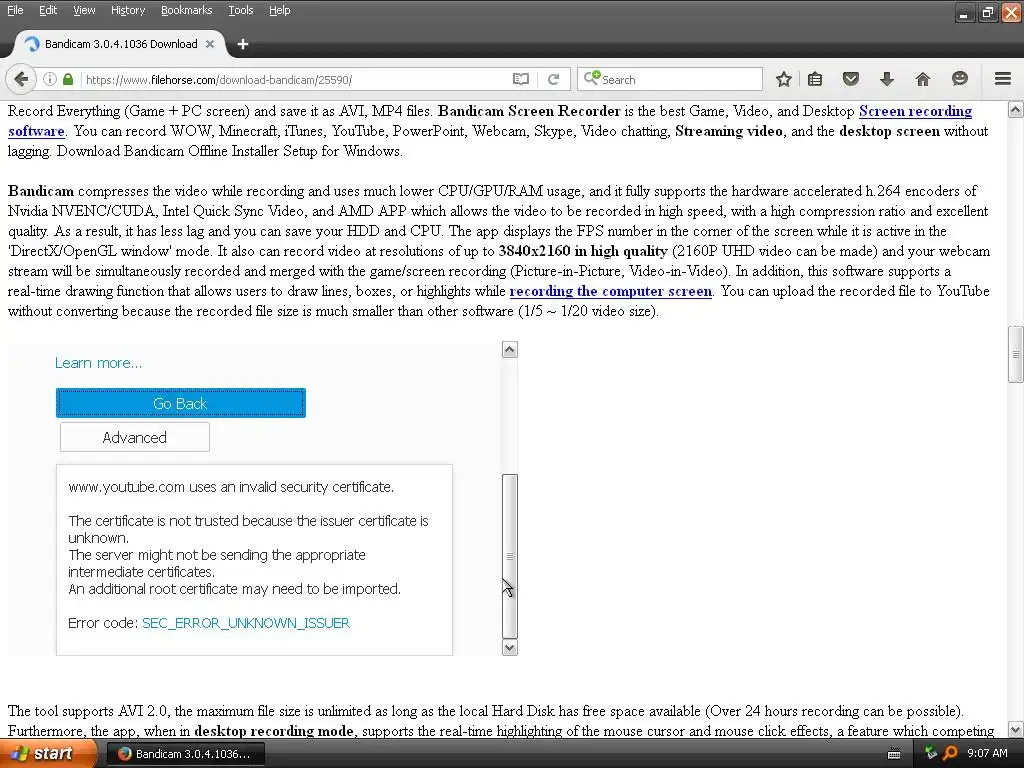Screen dimensions: 1024x768
Task: Bookmark this page with the star
Action: click(784, 80)
